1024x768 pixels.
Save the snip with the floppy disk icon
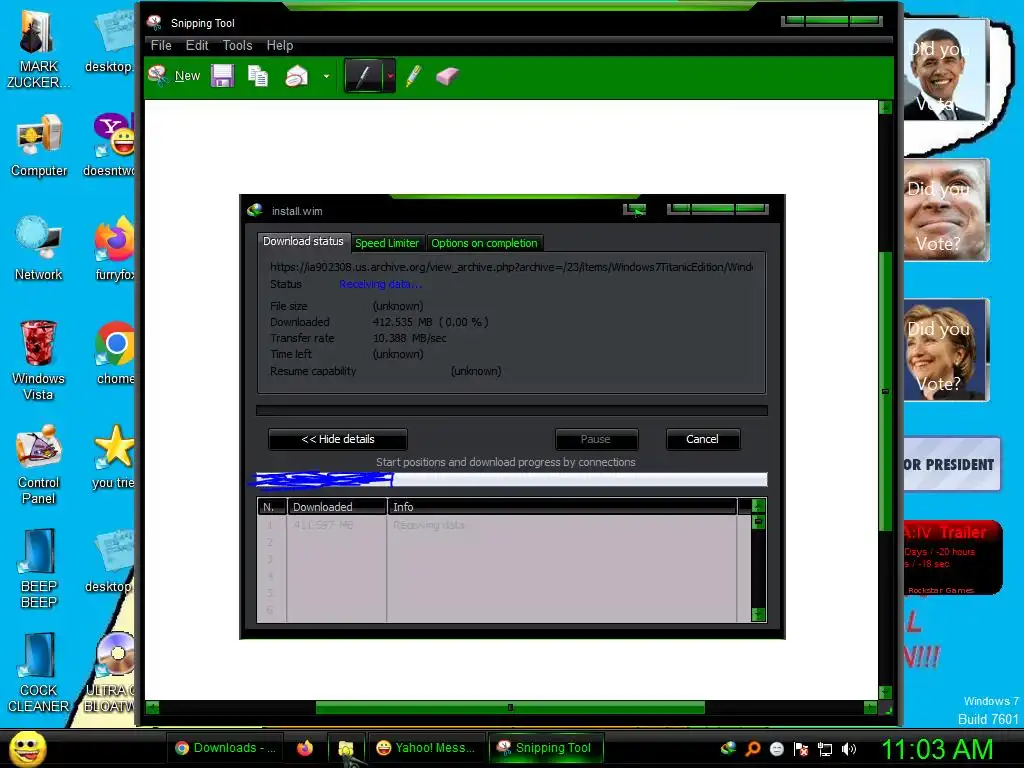point(222,76)
